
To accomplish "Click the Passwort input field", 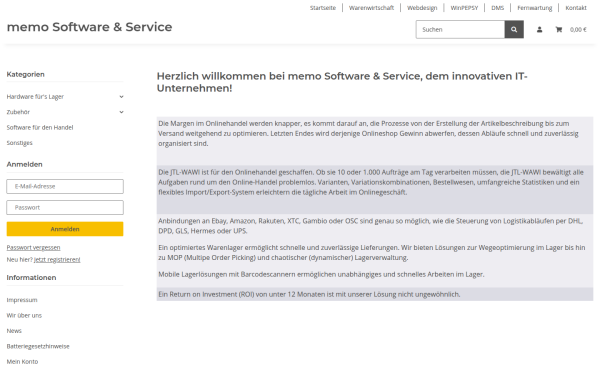I will pos(65,207).
